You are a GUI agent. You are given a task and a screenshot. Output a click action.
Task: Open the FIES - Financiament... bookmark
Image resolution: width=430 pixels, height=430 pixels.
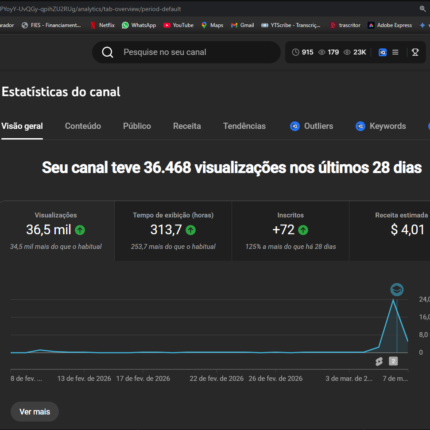point(51,25)
